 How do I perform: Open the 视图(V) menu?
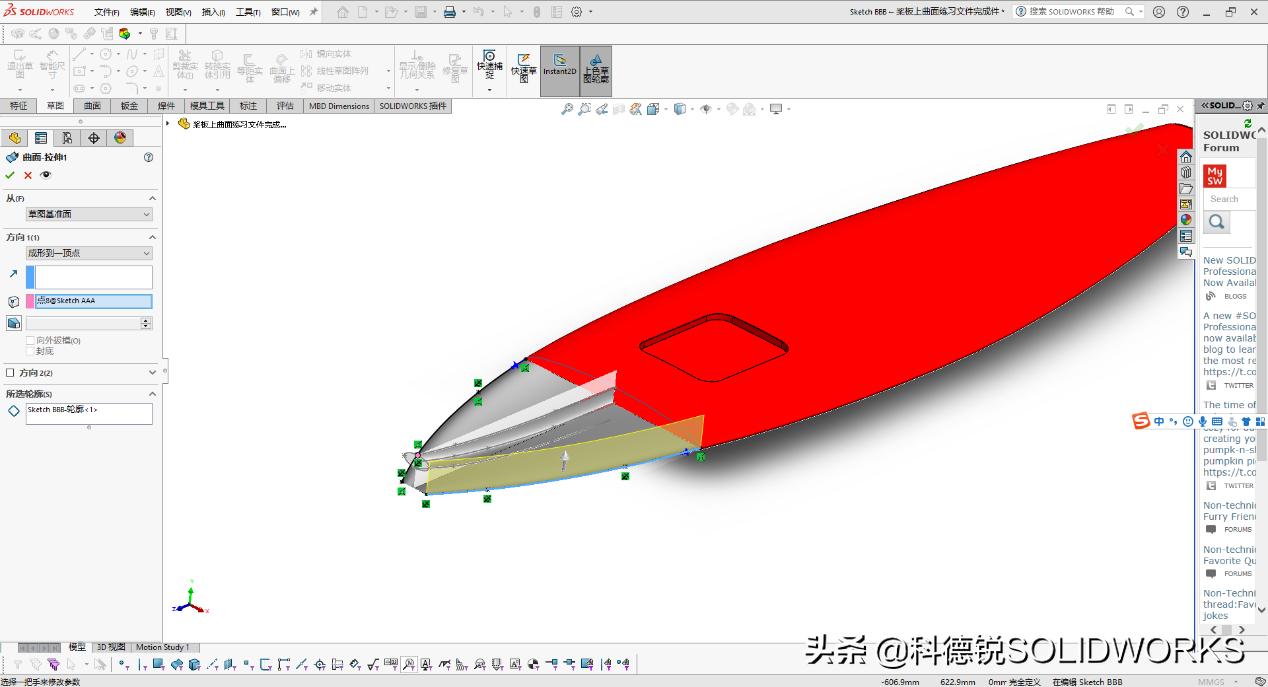[178, 12]
